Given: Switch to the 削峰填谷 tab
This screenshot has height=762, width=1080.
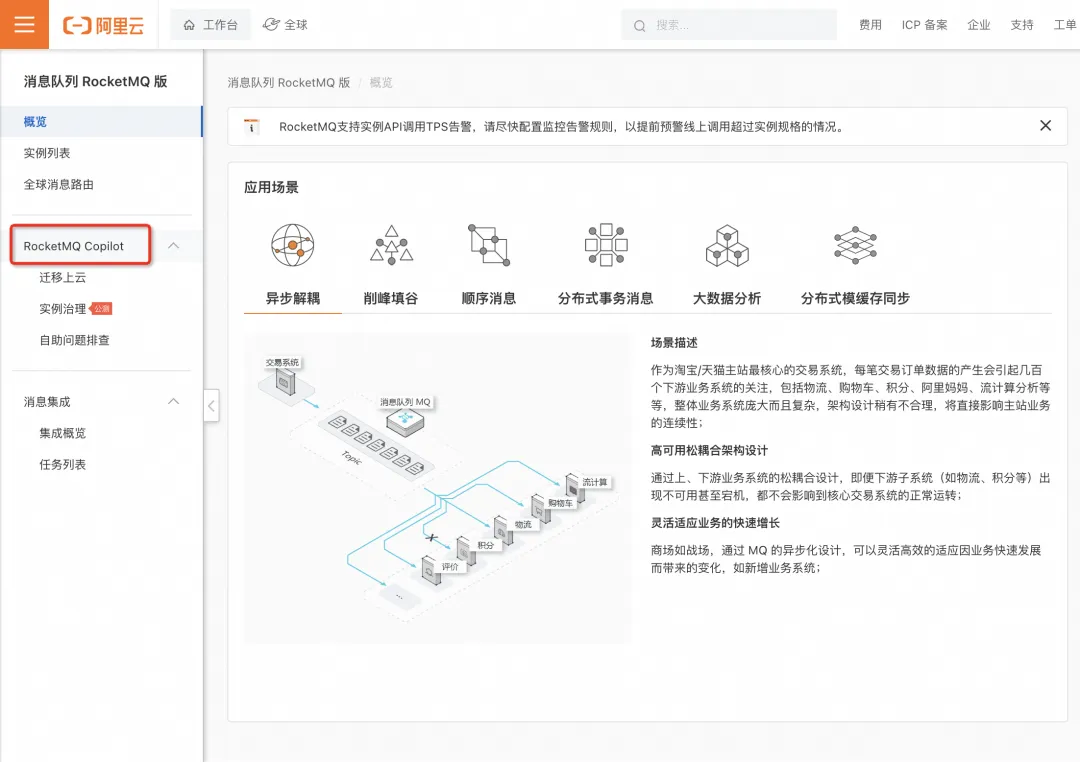Looking at the screenshot, I should (x=391, y=298).
